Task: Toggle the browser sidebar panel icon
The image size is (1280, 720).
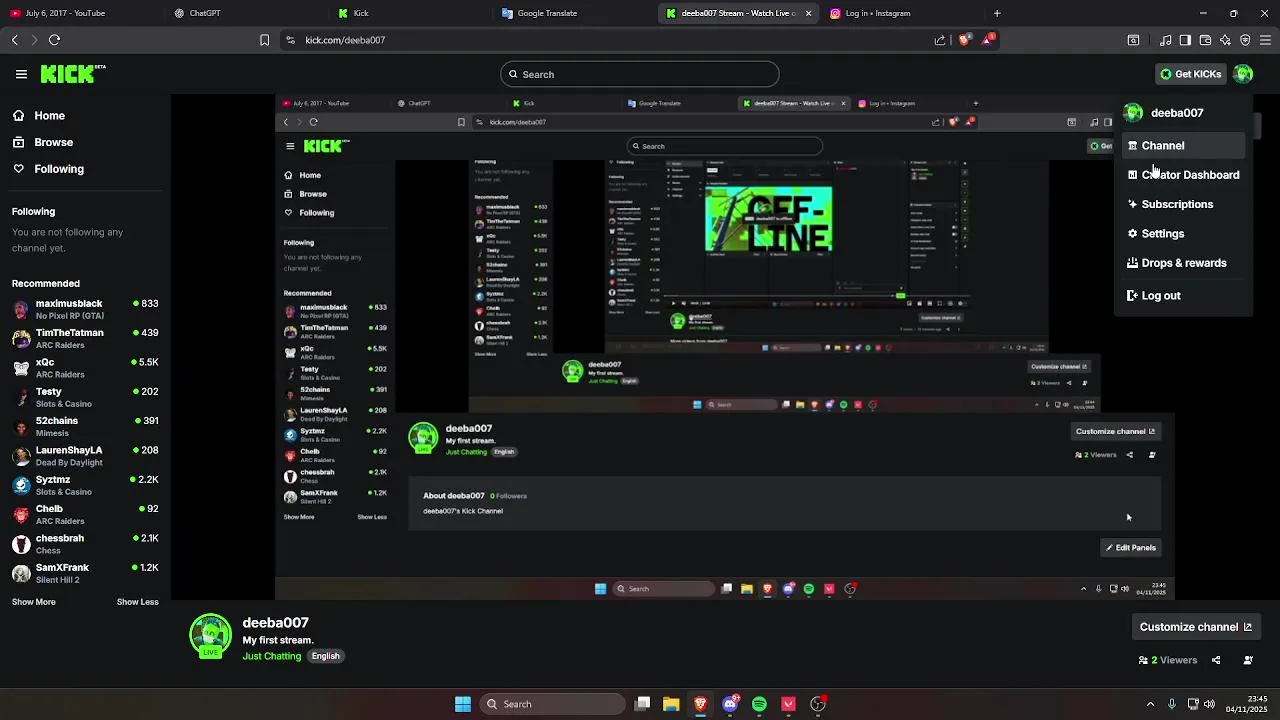Action: 1185,40
